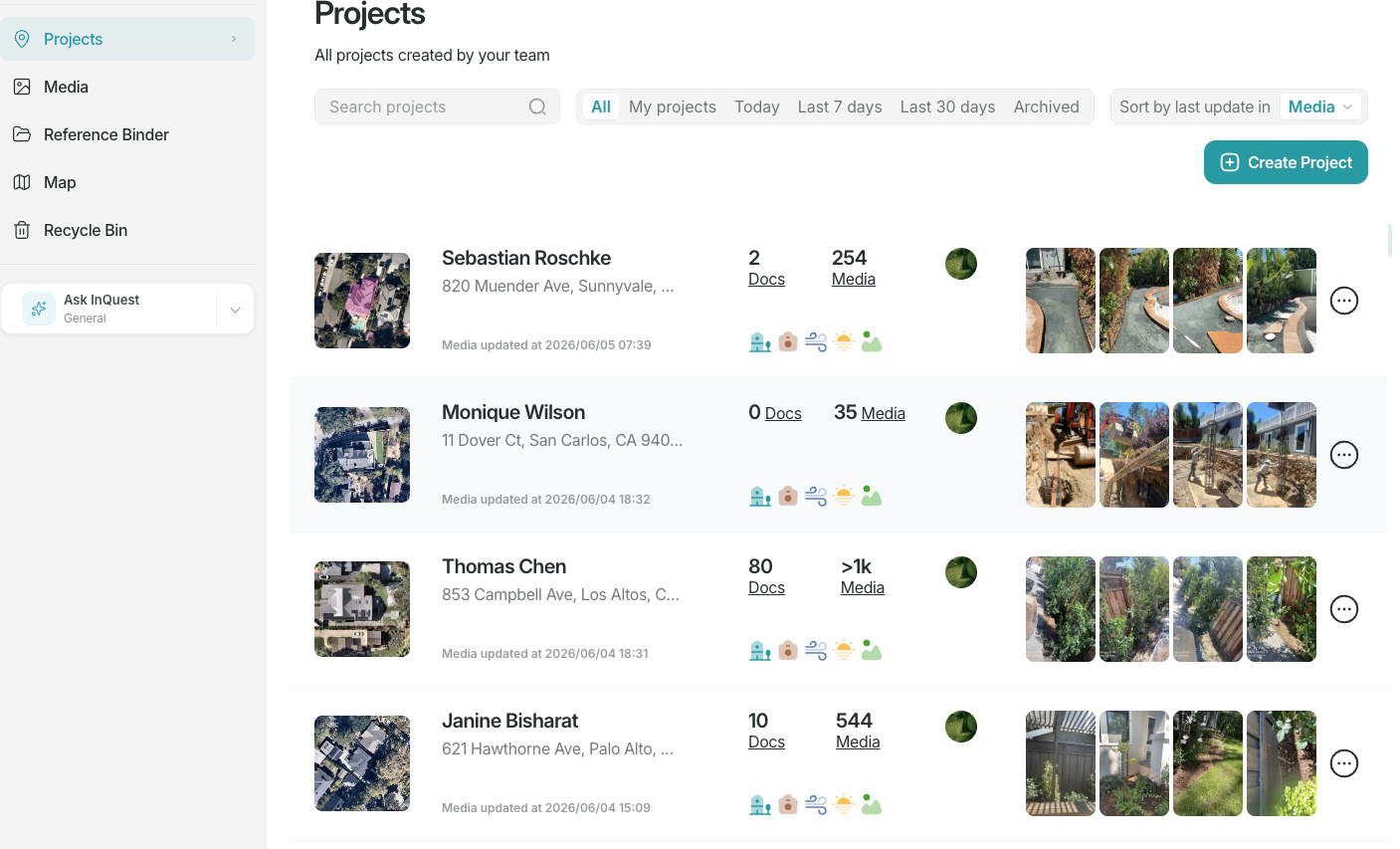
Task: Click Monique Wilson sun weather icon
Action: [844, 497]
